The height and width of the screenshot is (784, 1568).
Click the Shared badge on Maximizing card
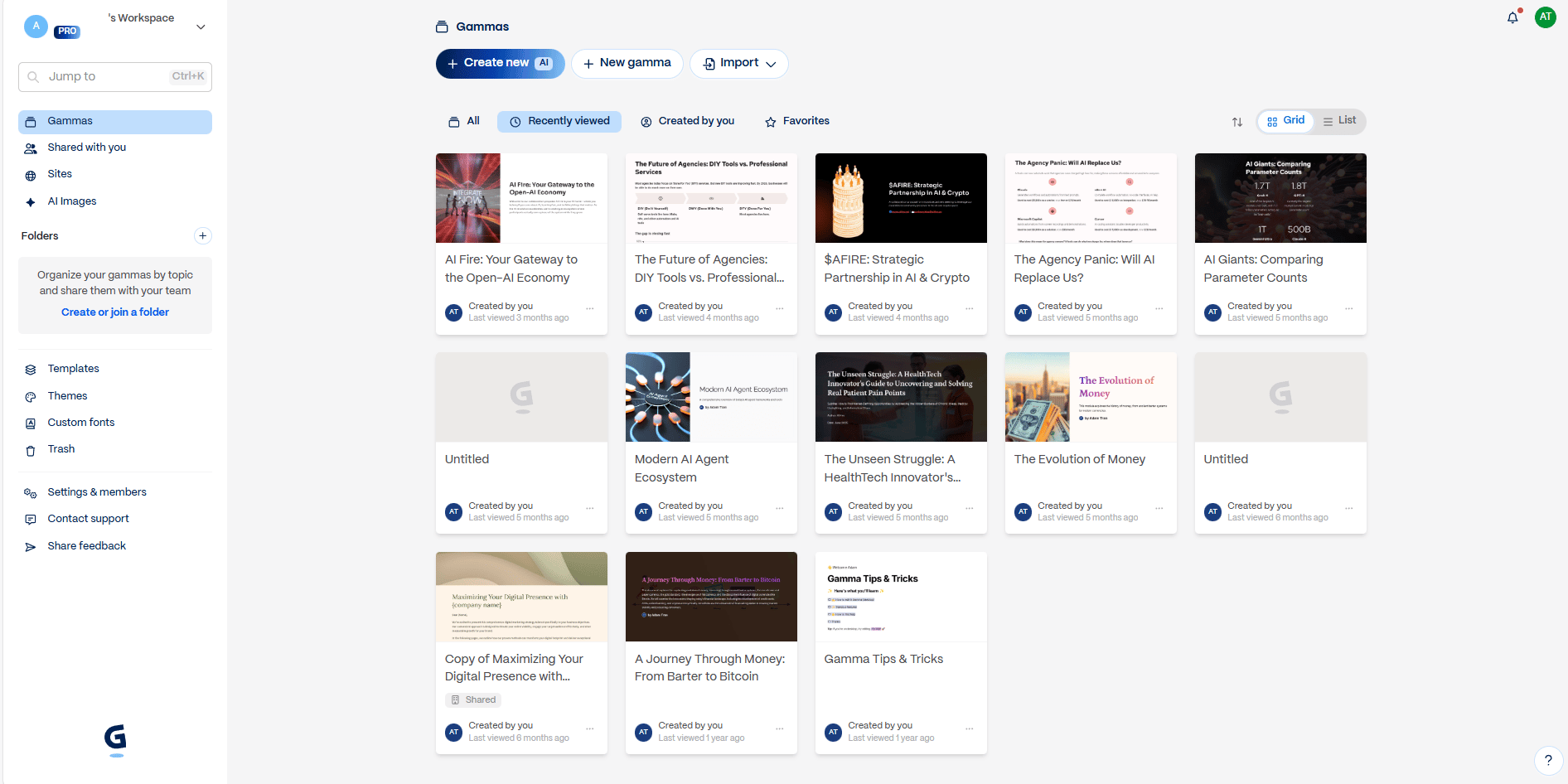coord(473,700)
